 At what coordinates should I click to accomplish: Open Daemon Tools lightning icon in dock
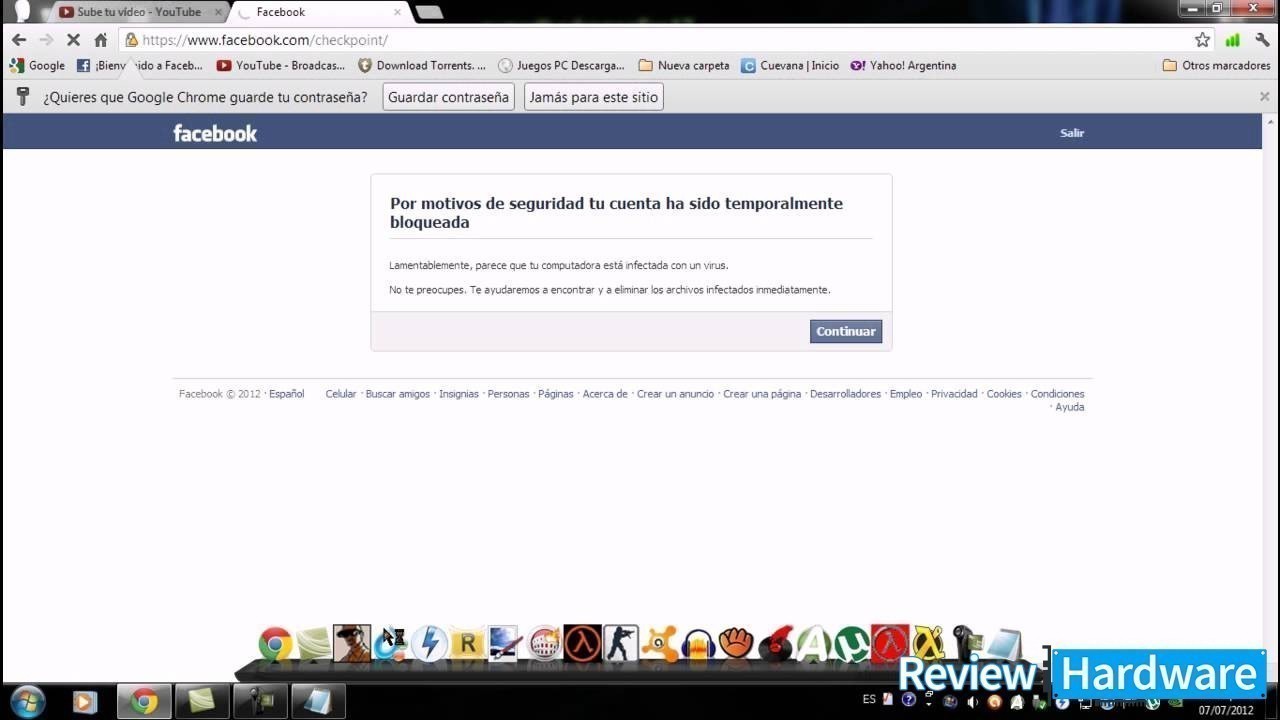430,644
